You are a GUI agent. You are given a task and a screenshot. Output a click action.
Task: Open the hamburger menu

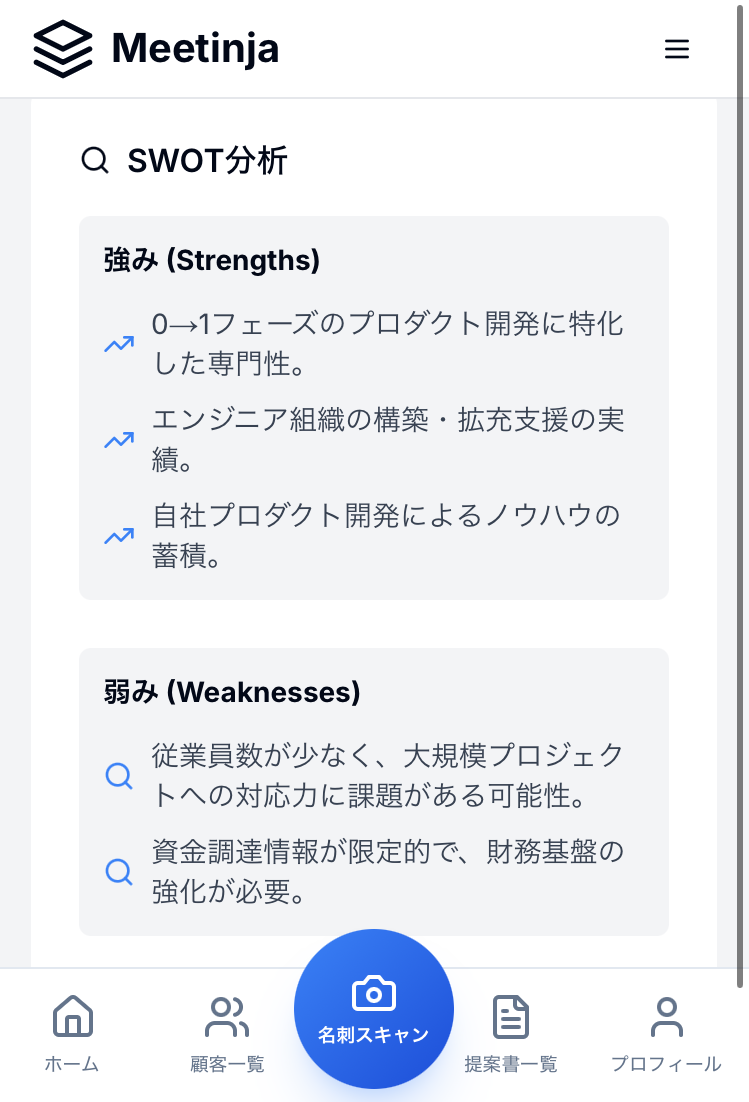(x=677, y=49)
